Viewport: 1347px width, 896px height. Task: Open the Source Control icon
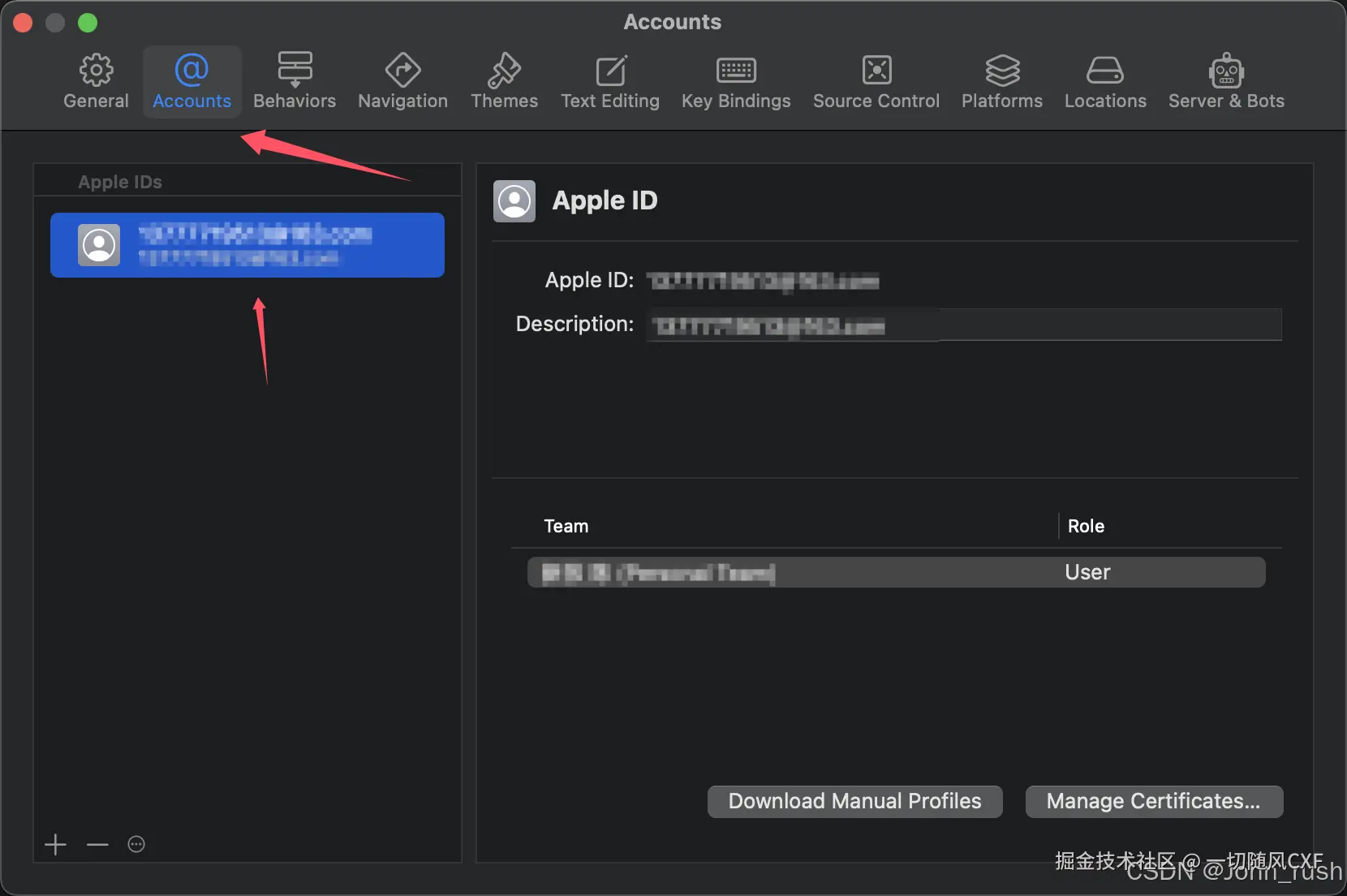(x=876, y=70)
